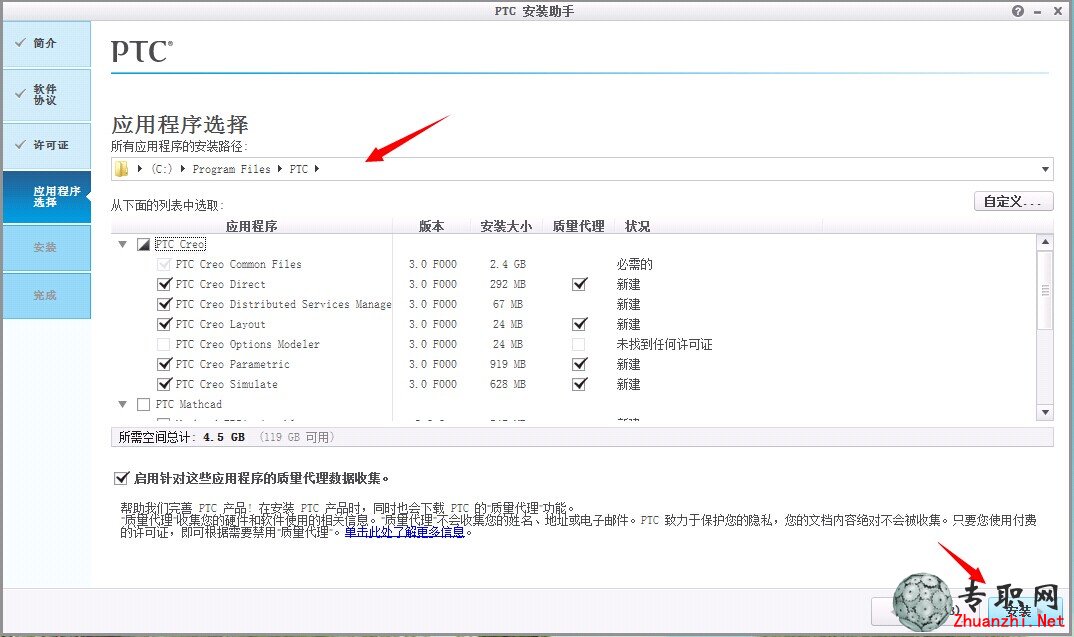This screenshot has height=637, width=1074.
Task: Toggle quality agent for Creo Parametric
Action: (579, 364)
